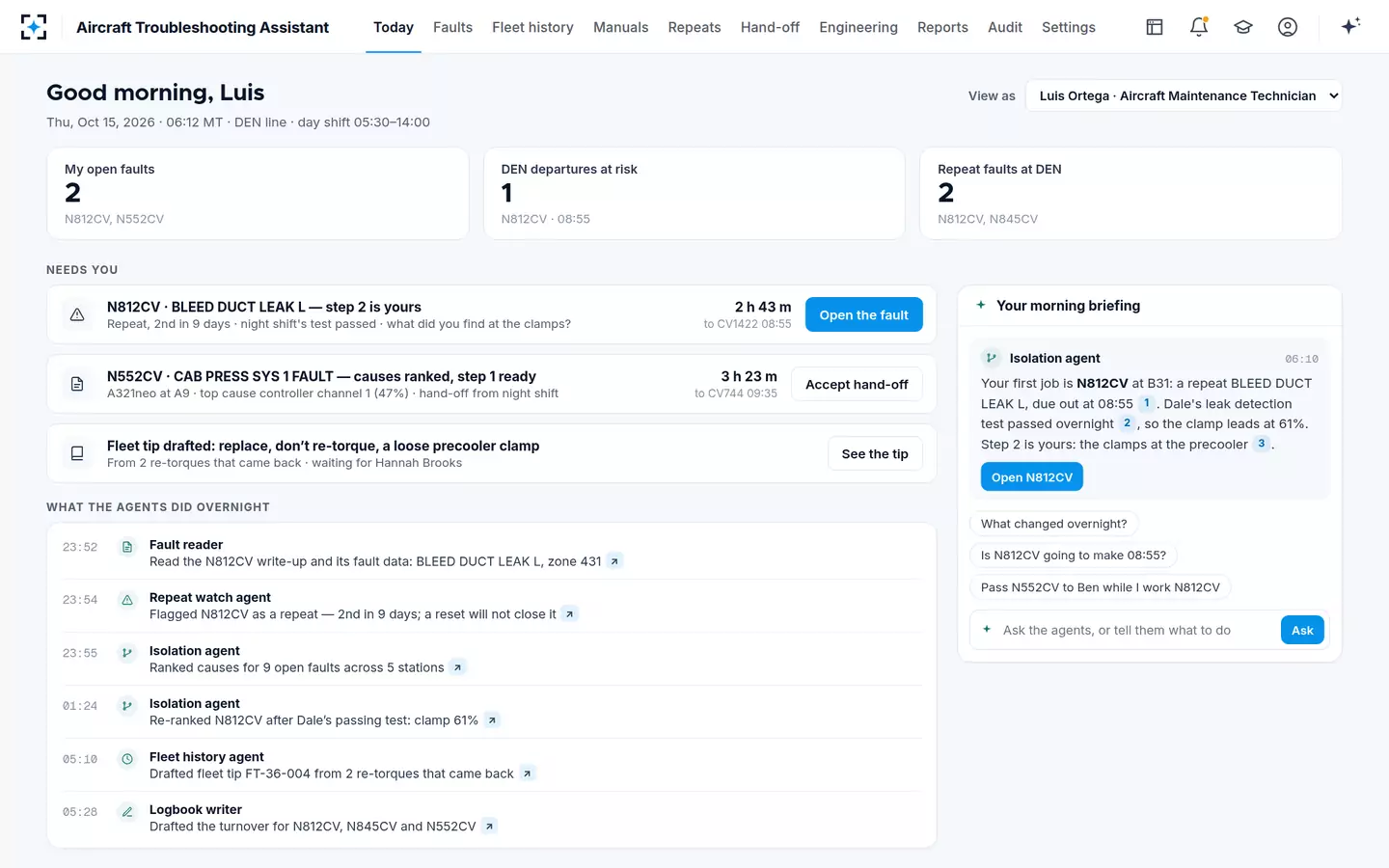
Task: Click the app logo icon
Action: pyautogui.click(x=34, y=27)
